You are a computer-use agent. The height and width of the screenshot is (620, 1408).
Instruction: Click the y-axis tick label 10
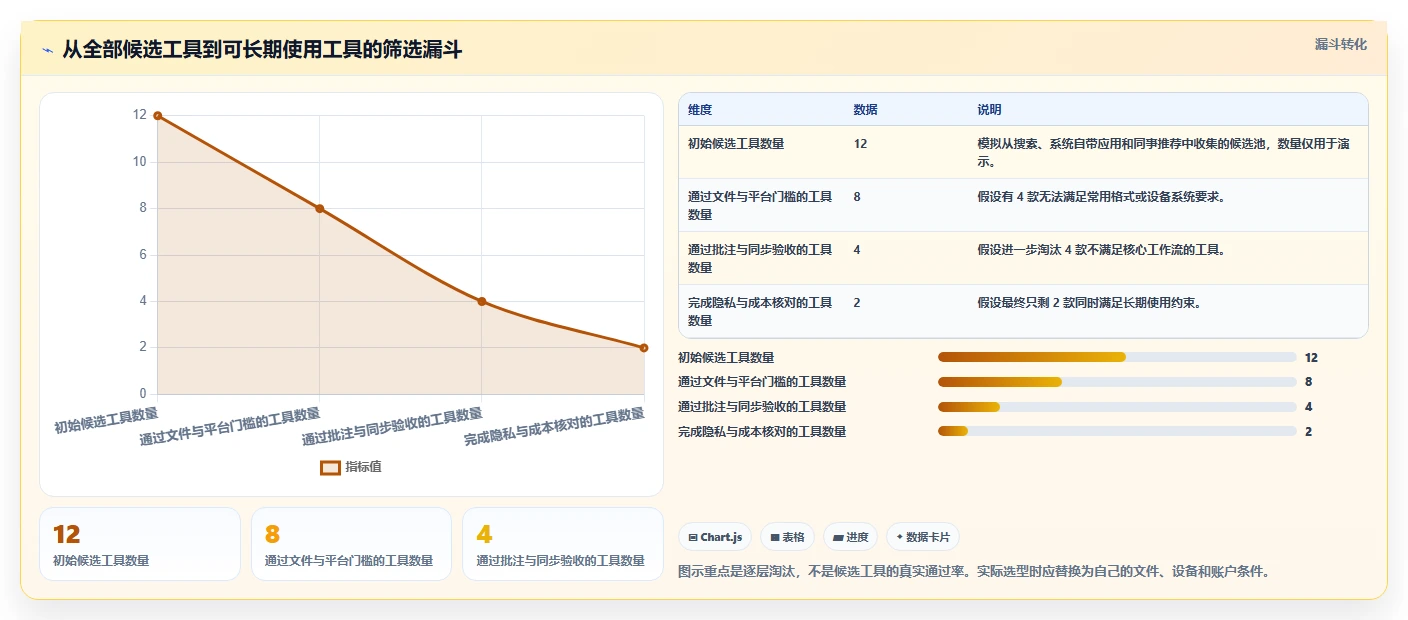click(140, 162)
